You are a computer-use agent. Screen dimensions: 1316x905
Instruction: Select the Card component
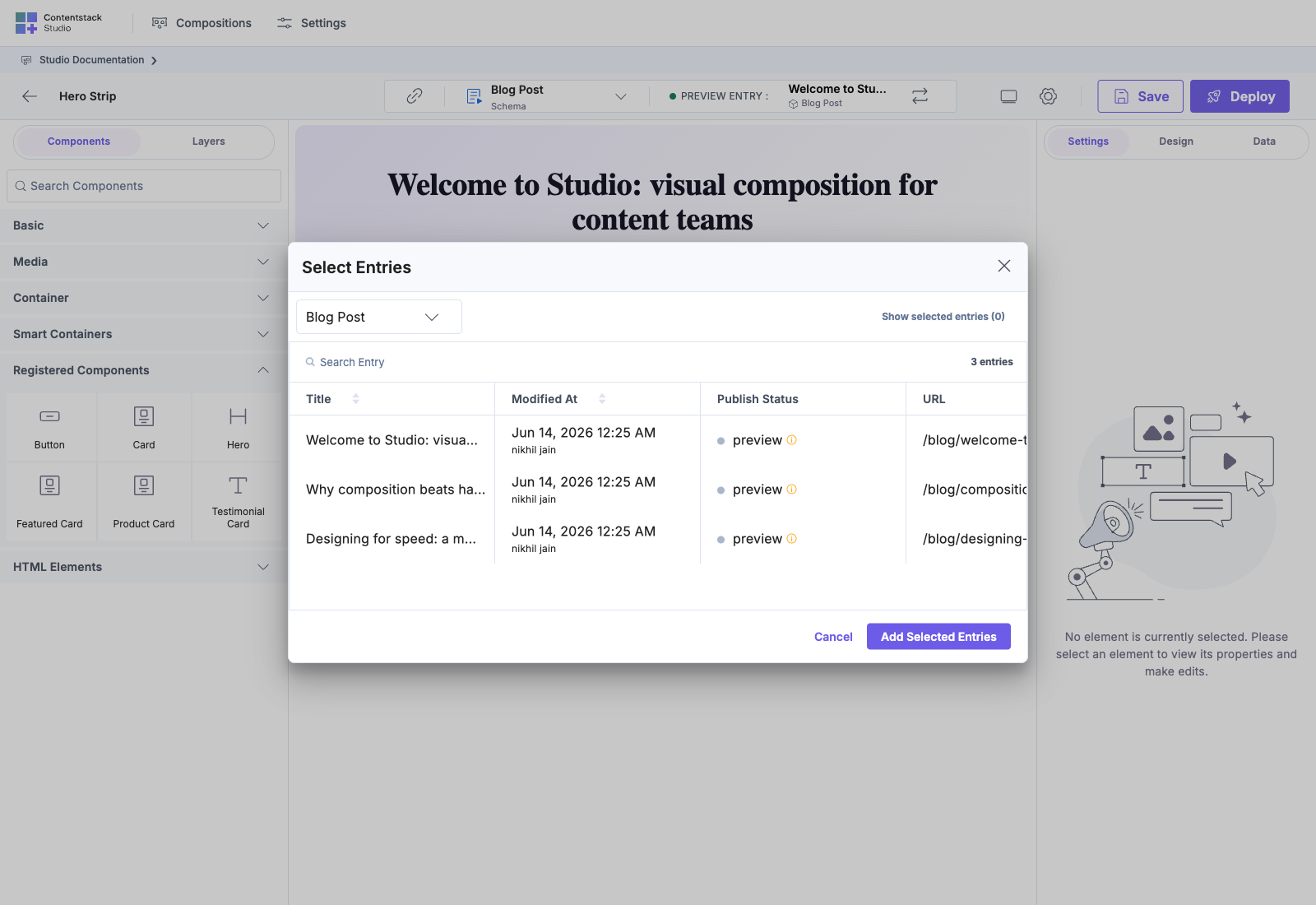coord(144,427)
